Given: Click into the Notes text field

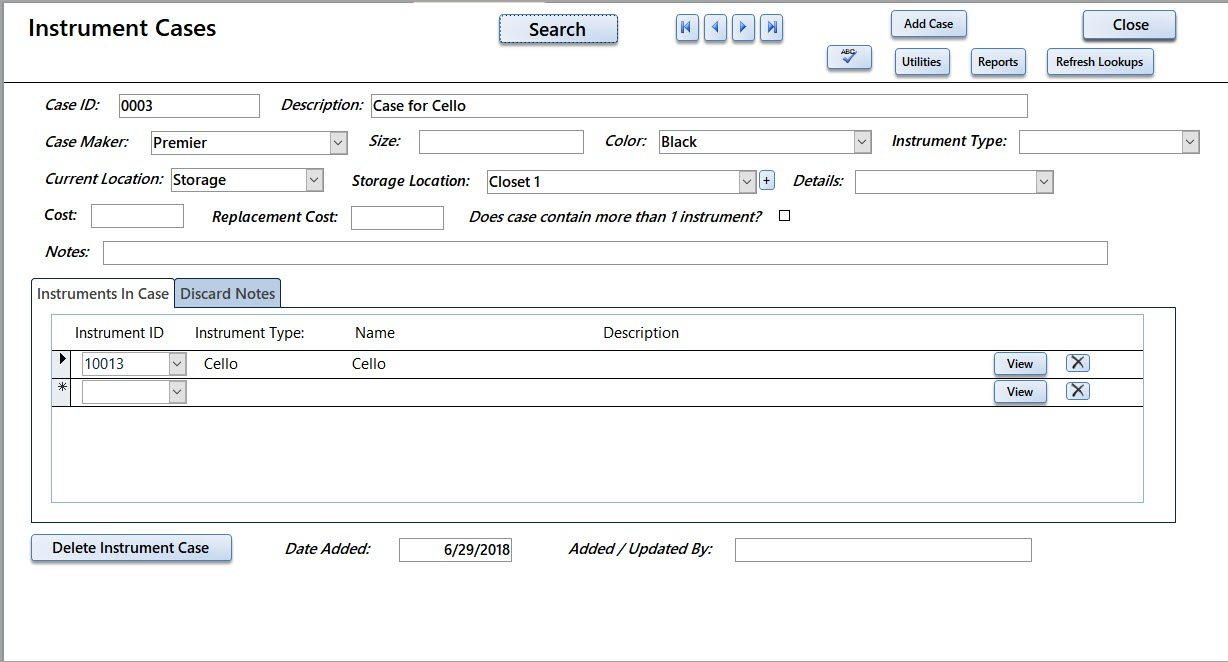Looking at the screenshot, I should pos(605,253).
